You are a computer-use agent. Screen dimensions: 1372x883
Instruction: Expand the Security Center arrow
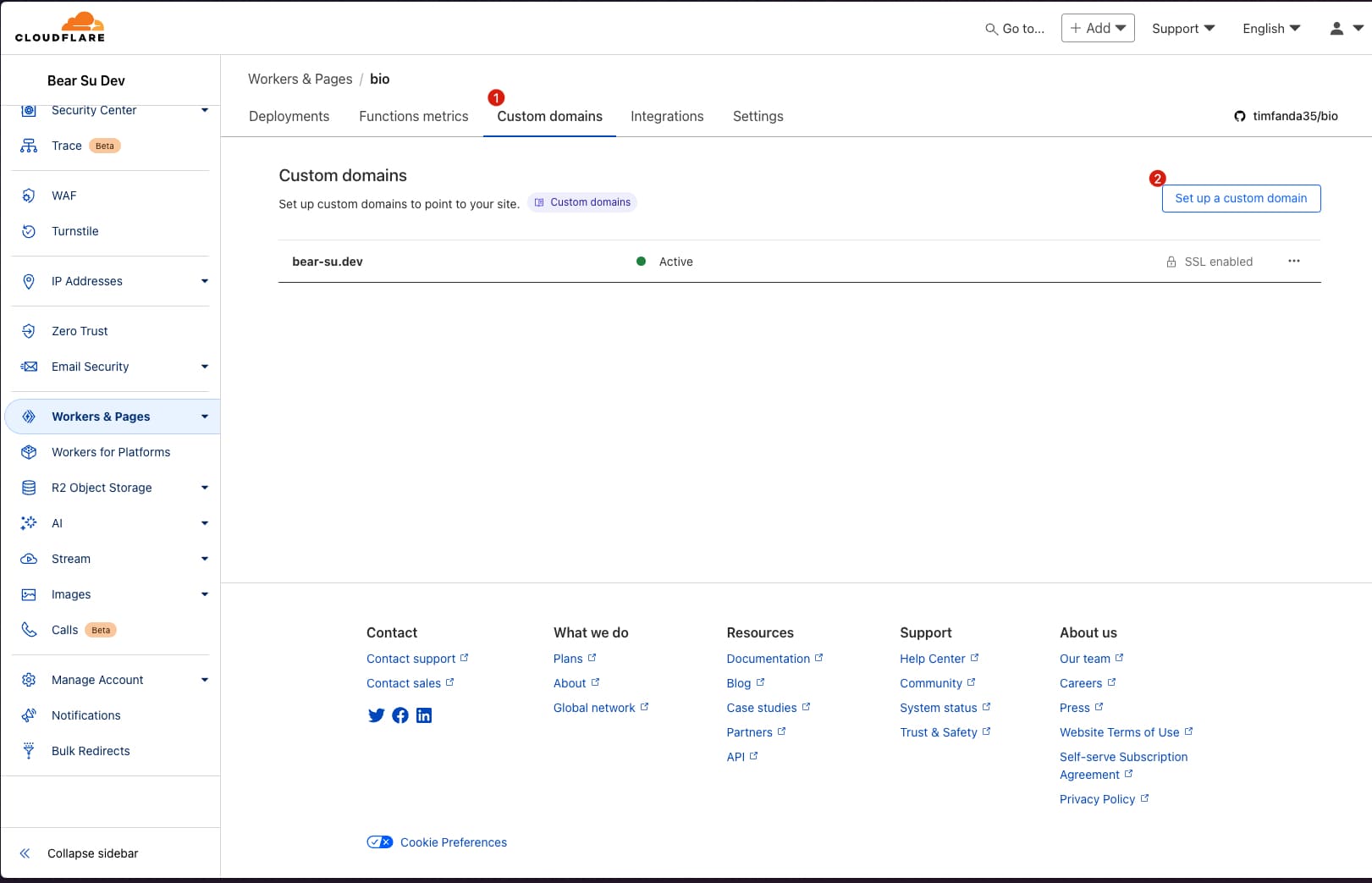pyautogui.click(x=205, y=110)
